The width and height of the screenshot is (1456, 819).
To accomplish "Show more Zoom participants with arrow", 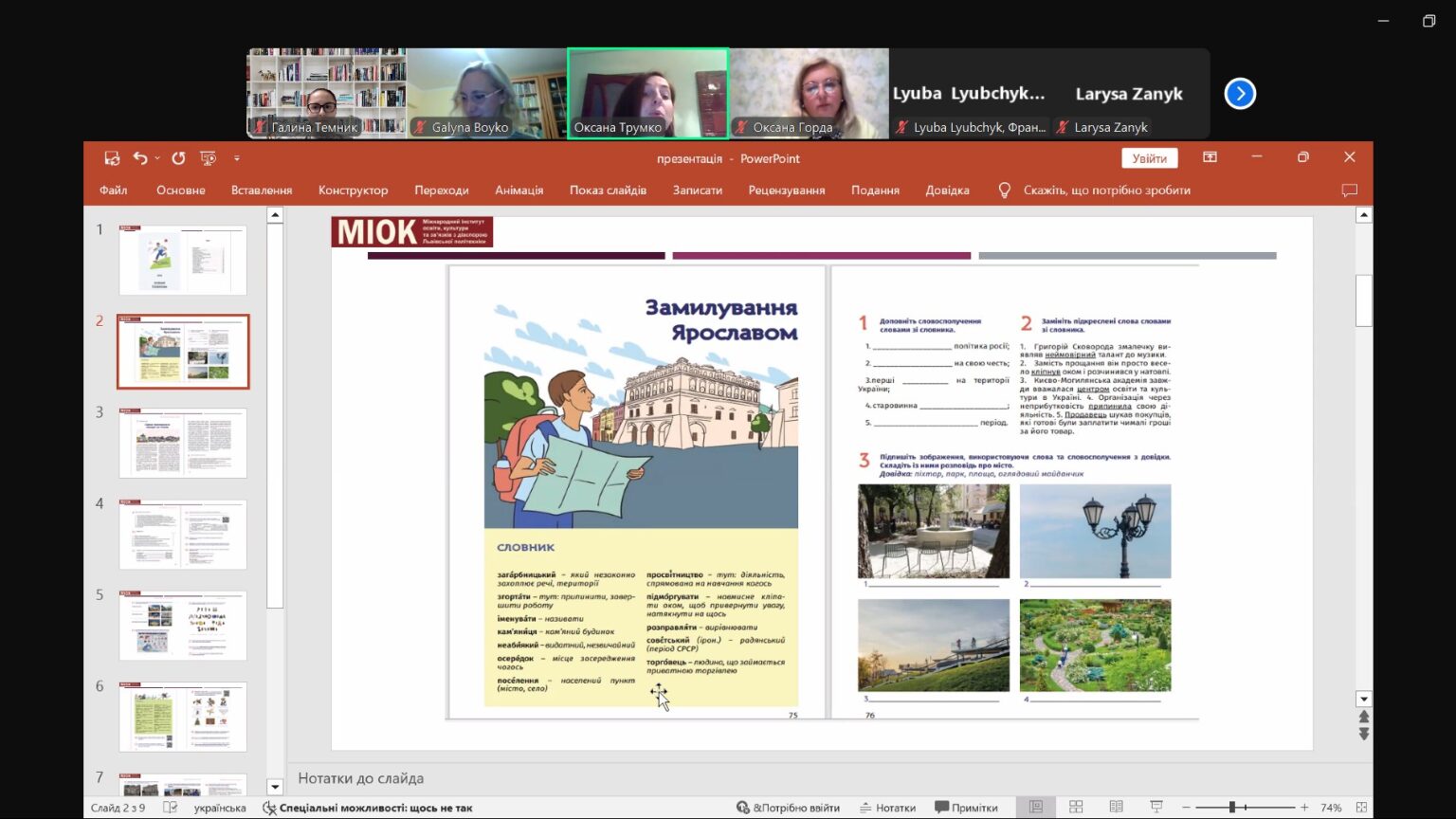I will point(1240,94).
